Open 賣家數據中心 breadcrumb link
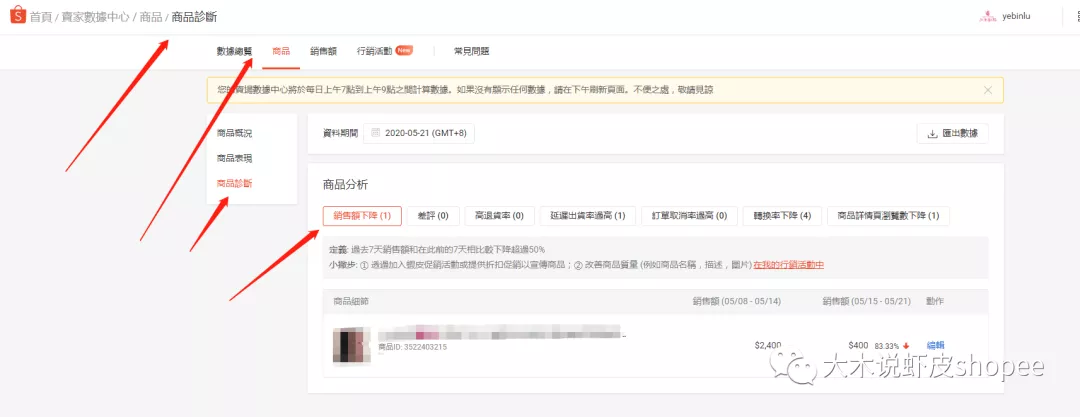The image size is (1080, 417). (x=95, y=17)
